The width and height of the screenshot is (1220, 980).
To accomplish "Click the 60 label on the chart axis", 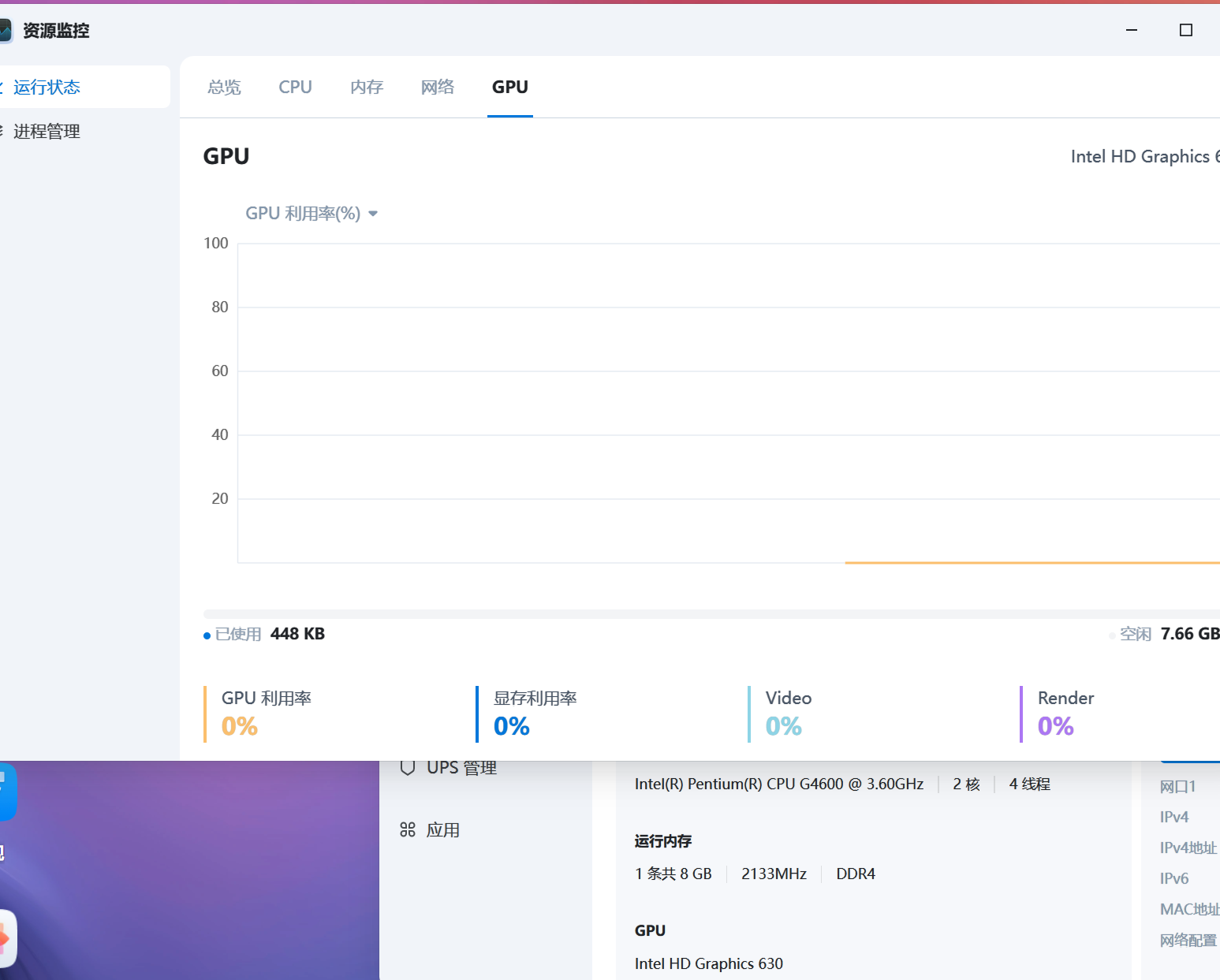I will tap(220, 371).
